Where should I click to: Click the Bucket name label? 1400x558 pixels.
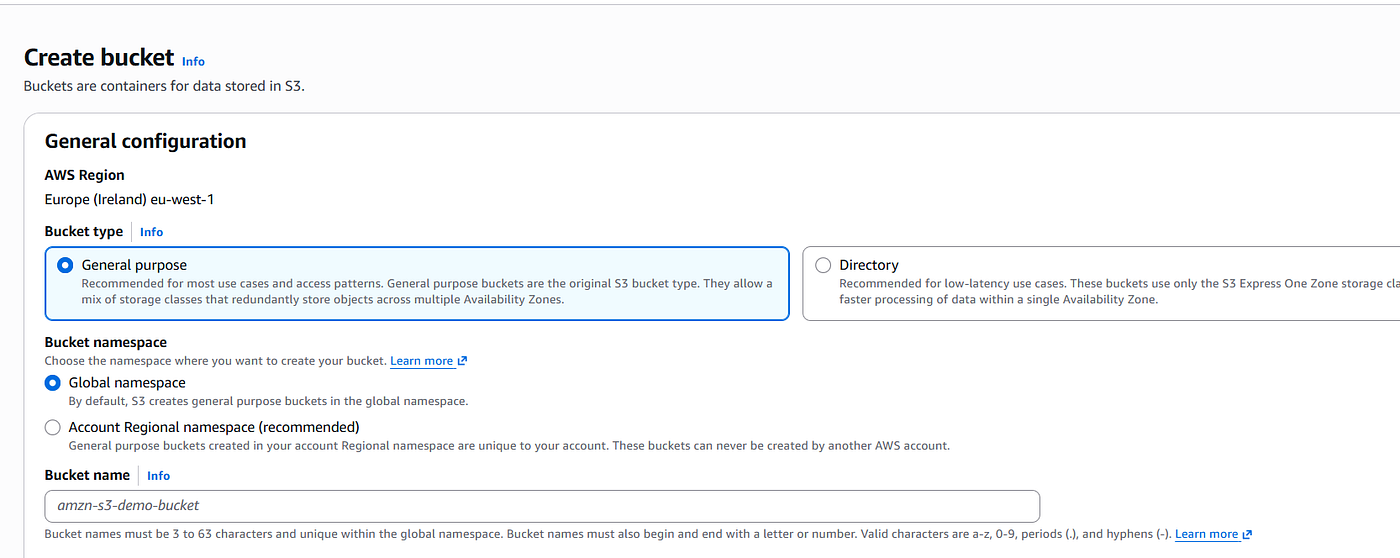pos(87,475)
